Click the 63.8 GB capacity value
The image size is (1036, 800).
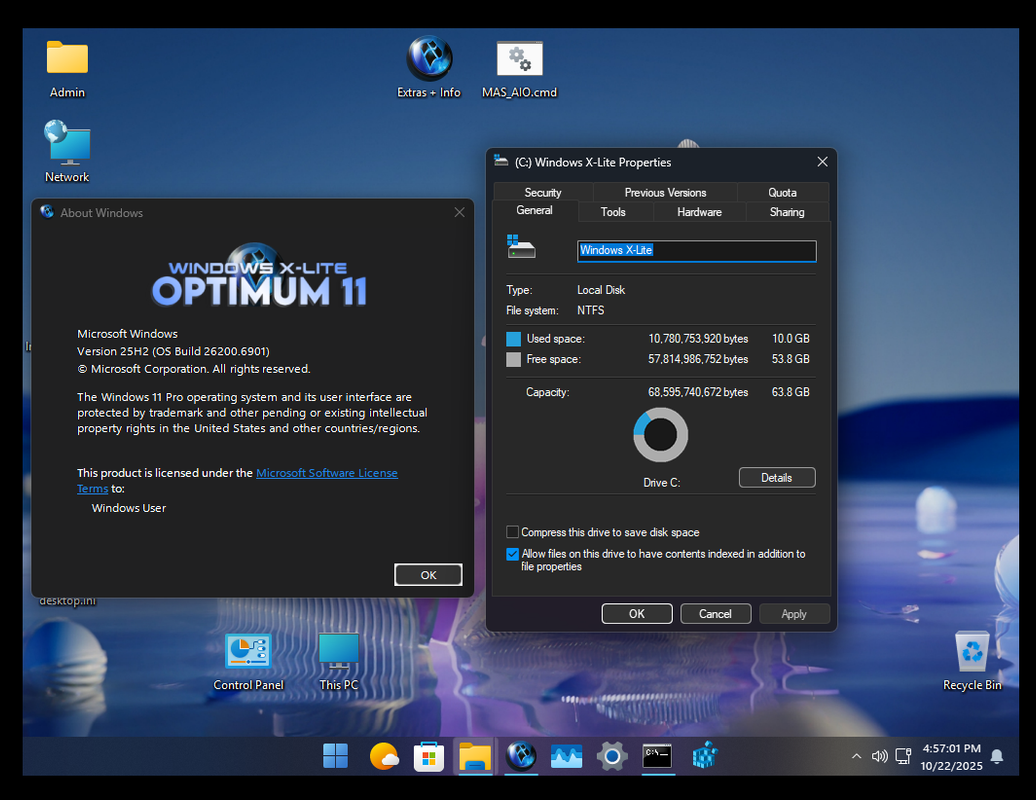[790, 392]
